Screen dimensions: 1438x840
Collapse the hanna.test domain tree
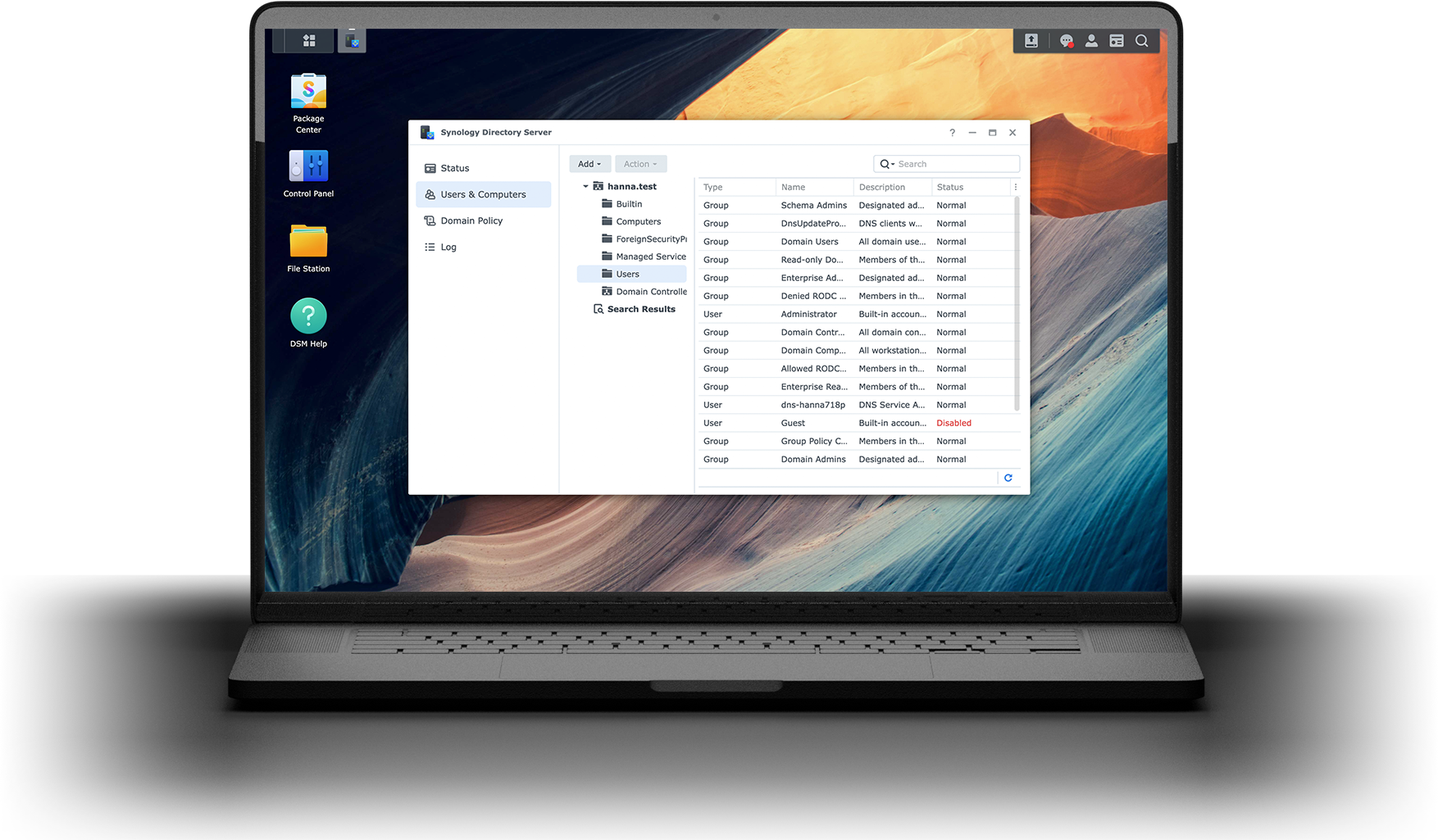pos(585,186)
